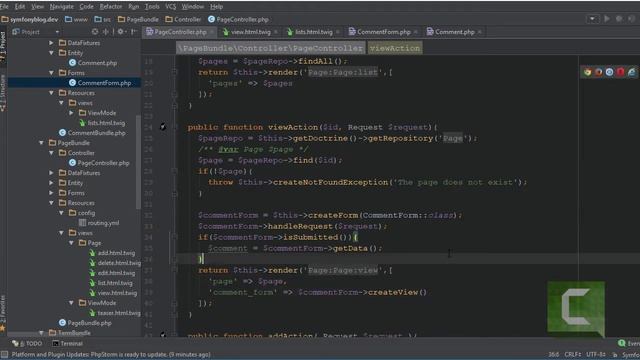
Task: Open the Refactor menu
Action: pos(111,7)
